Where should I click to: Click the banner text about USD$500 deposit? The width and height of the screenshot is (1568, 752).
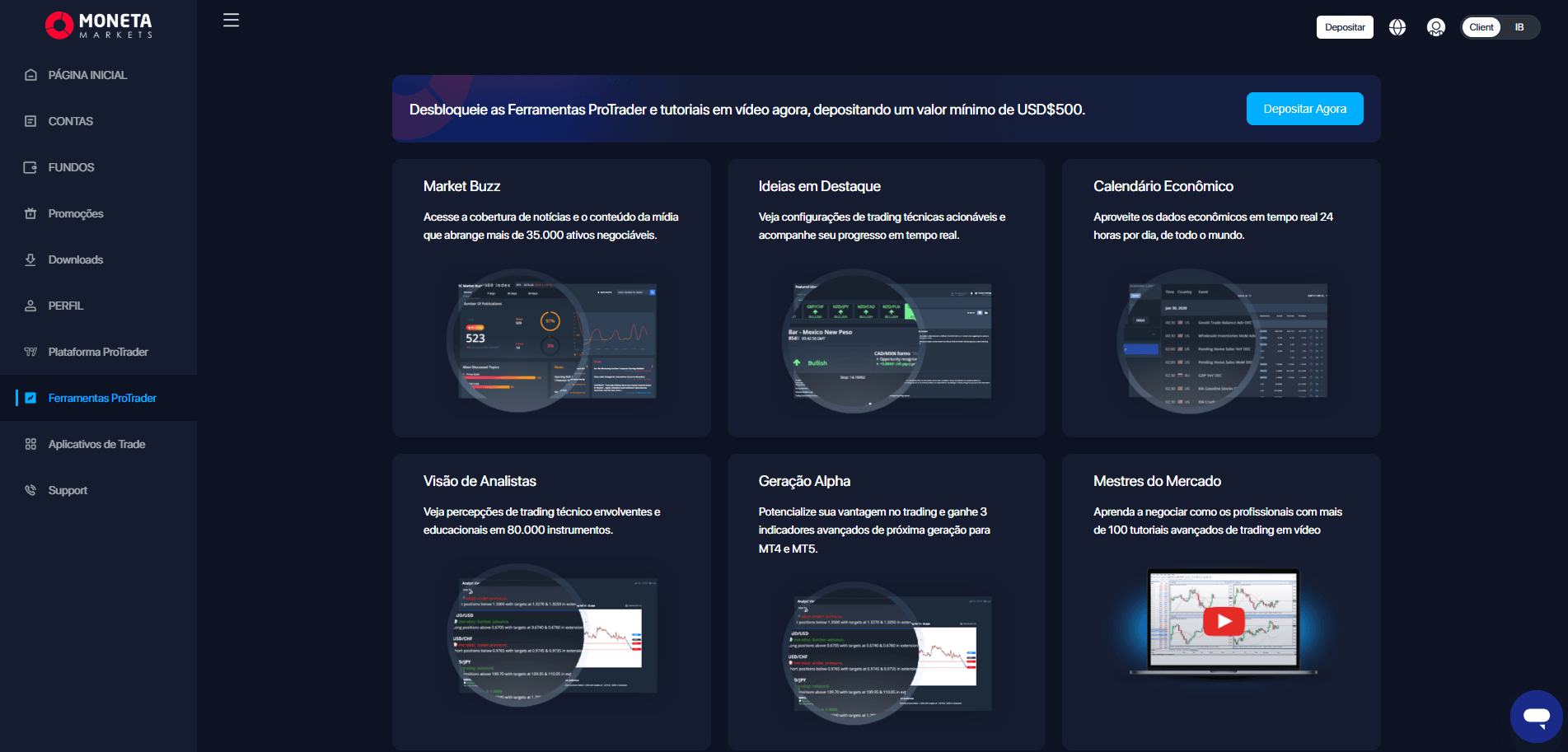(x=747, y=110)
